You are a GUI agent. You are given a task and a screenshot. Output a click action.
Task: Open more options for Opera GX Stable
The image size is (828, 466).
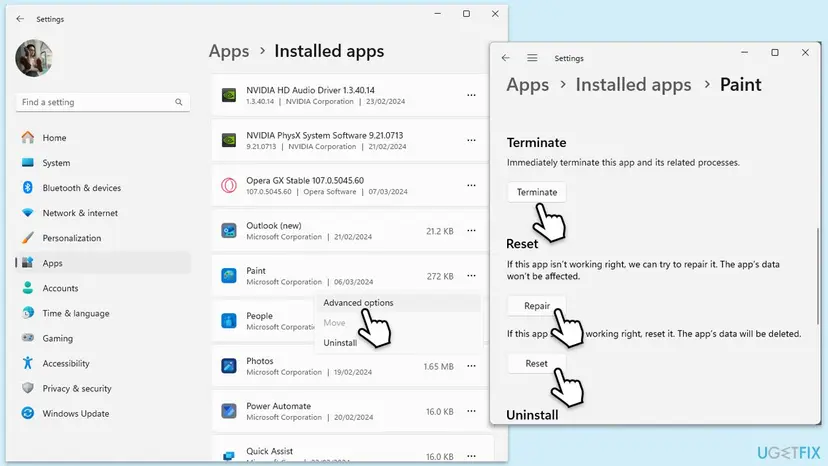[x=471, y=185]
